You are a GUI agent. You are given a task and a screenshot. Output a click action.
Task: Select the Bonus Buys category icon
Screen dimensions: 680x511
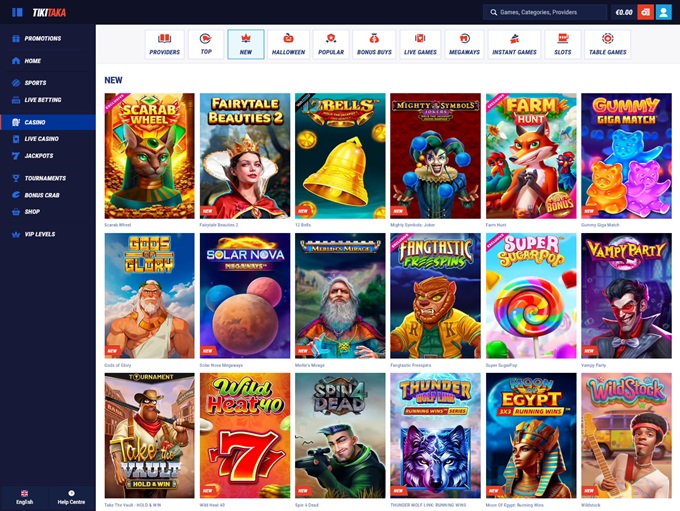[x=373, y=44]
